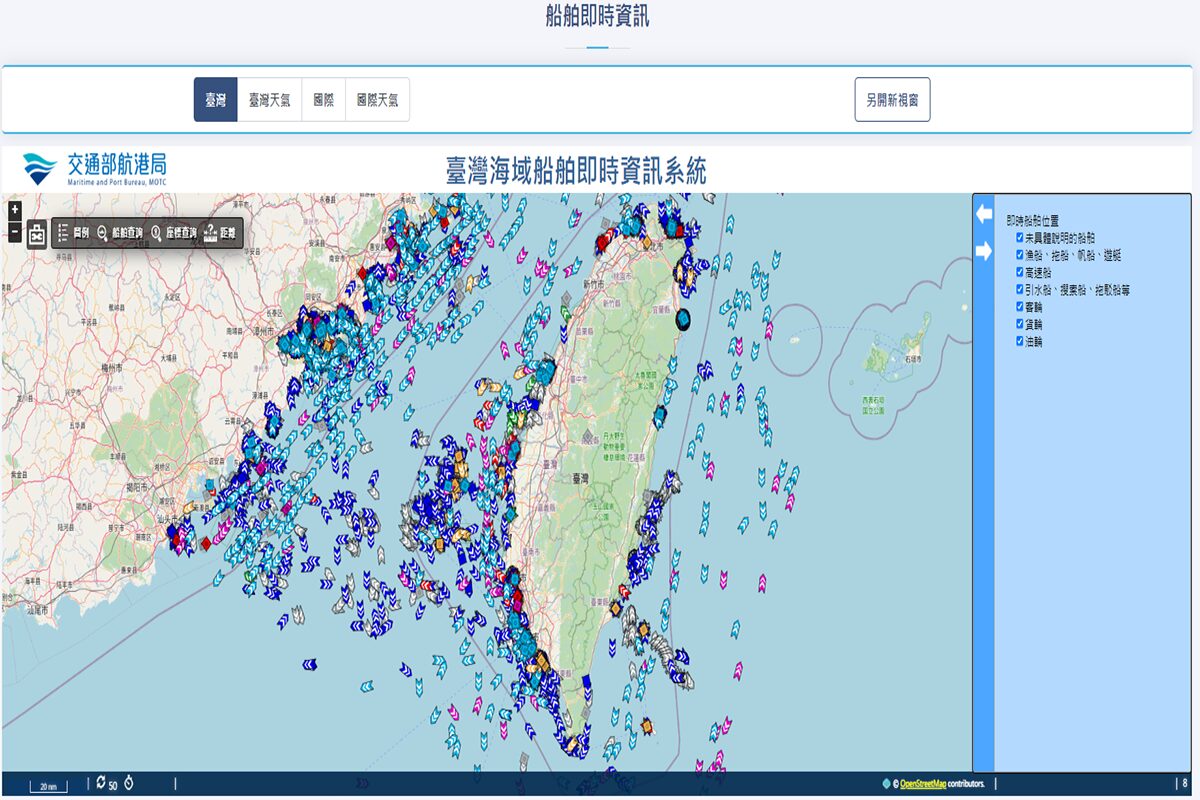This screenshot has height=800, width=1200.
Task: Open the OpenStreetMap attribution link
Action: [x=924, y=784]
